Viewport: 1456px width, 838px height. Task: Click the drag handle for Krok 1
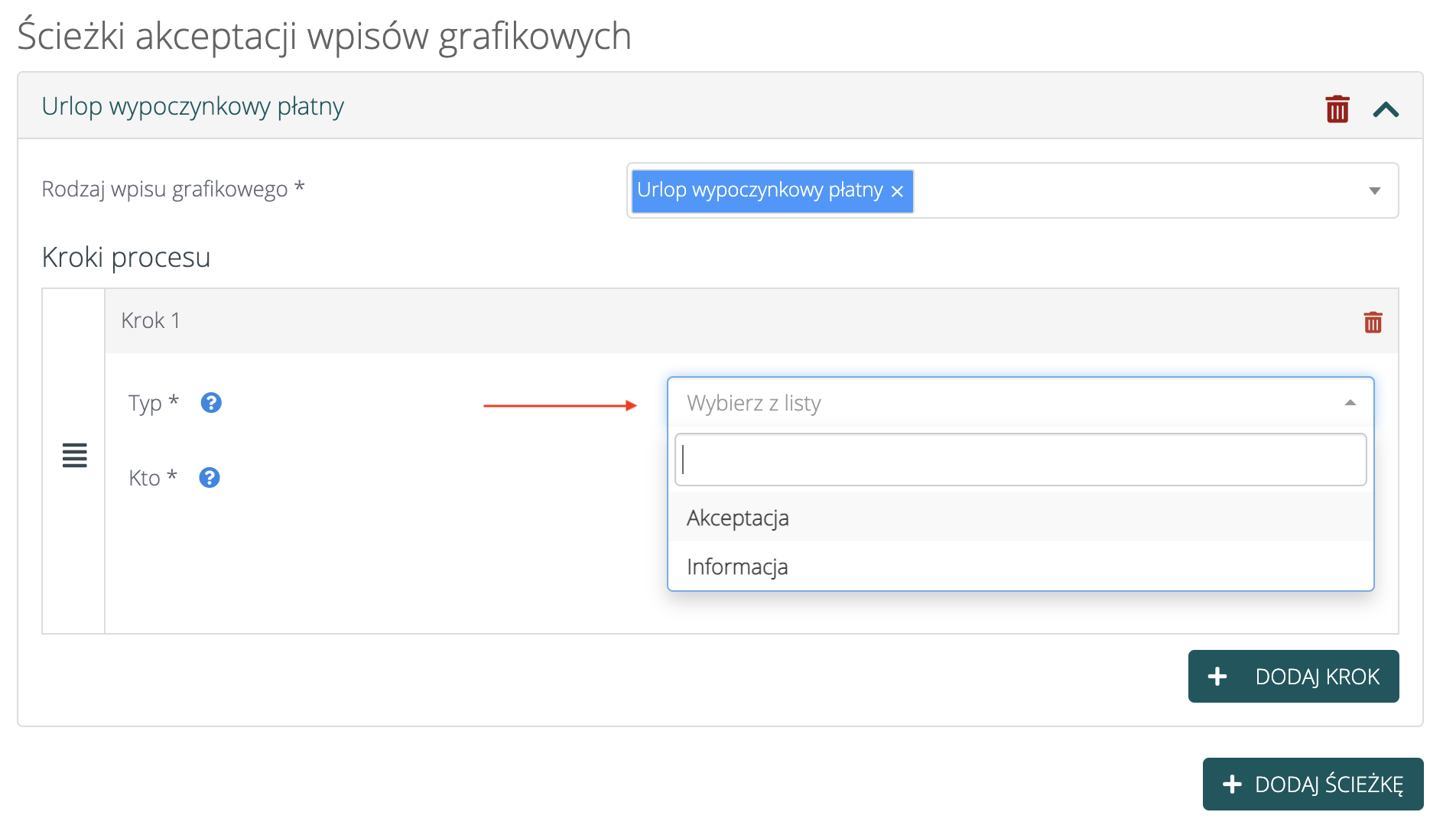click(74, 455)
